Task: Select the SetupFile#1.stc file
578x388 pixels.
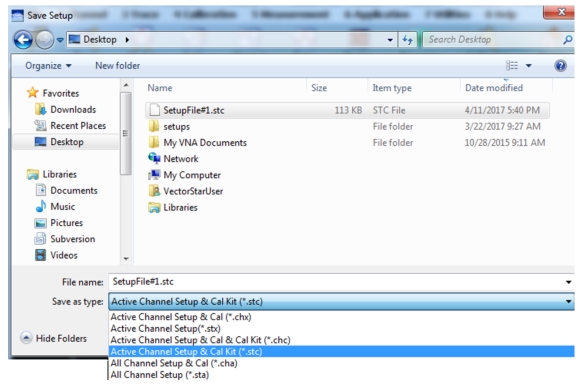Action: point(347,110)
